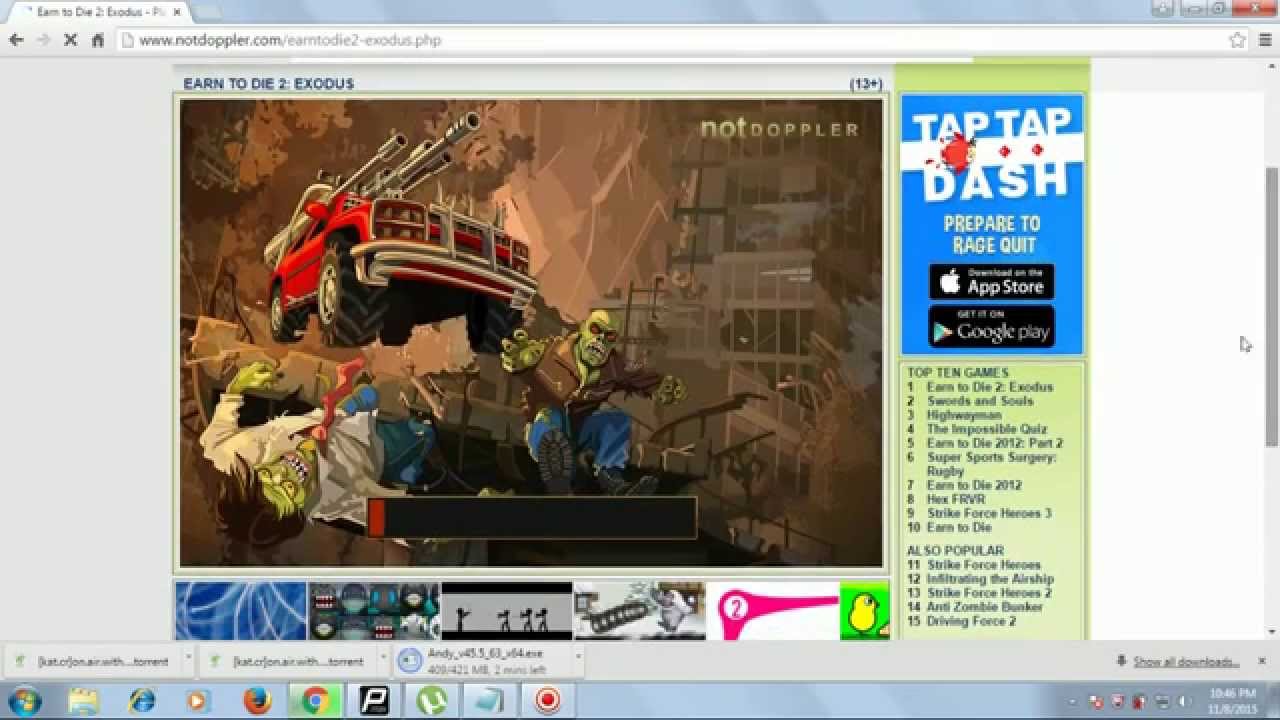This screenshot has height=720, width=1280.
Task: Open Windows Media Player from the taskbar
Action: pyautogui.click(x=197, y=701)
